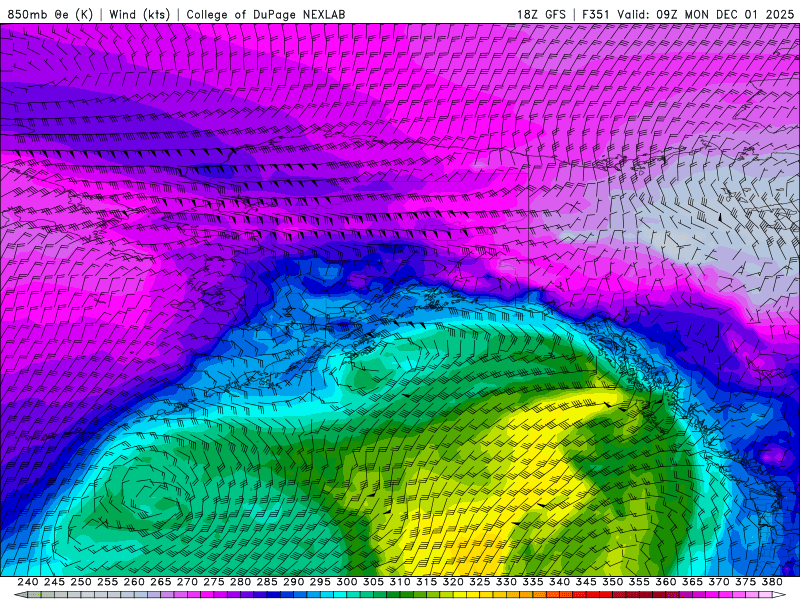Image resolution: width=800 pixels, height=600 pixels.
Task: Click the 285 value on the color scale
Action: click(x=267, y=582)
